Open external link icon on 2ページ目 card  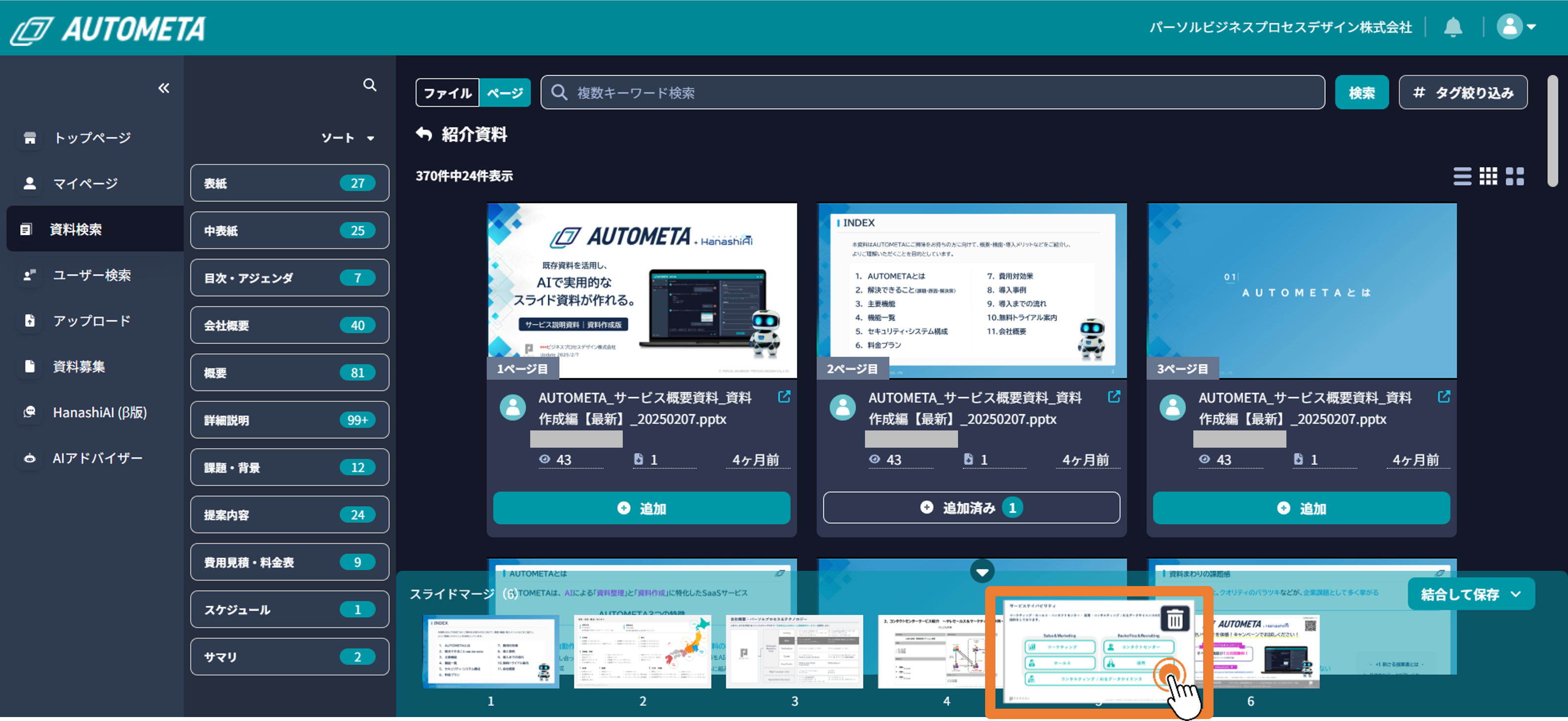(x=1114, y=397)
